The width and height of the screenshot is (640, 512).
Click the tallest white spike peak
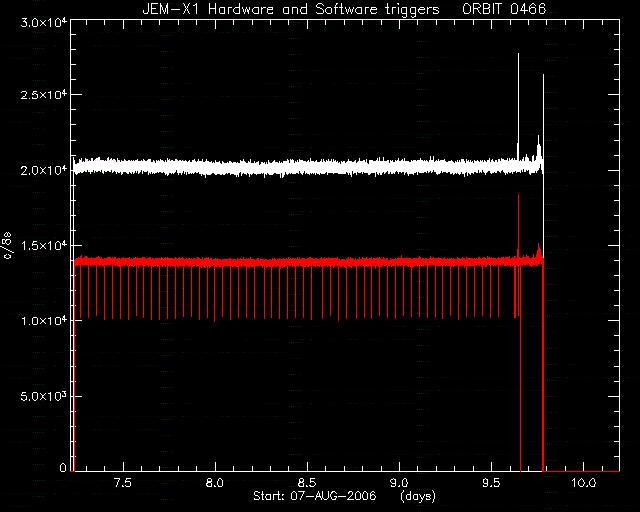518,54
